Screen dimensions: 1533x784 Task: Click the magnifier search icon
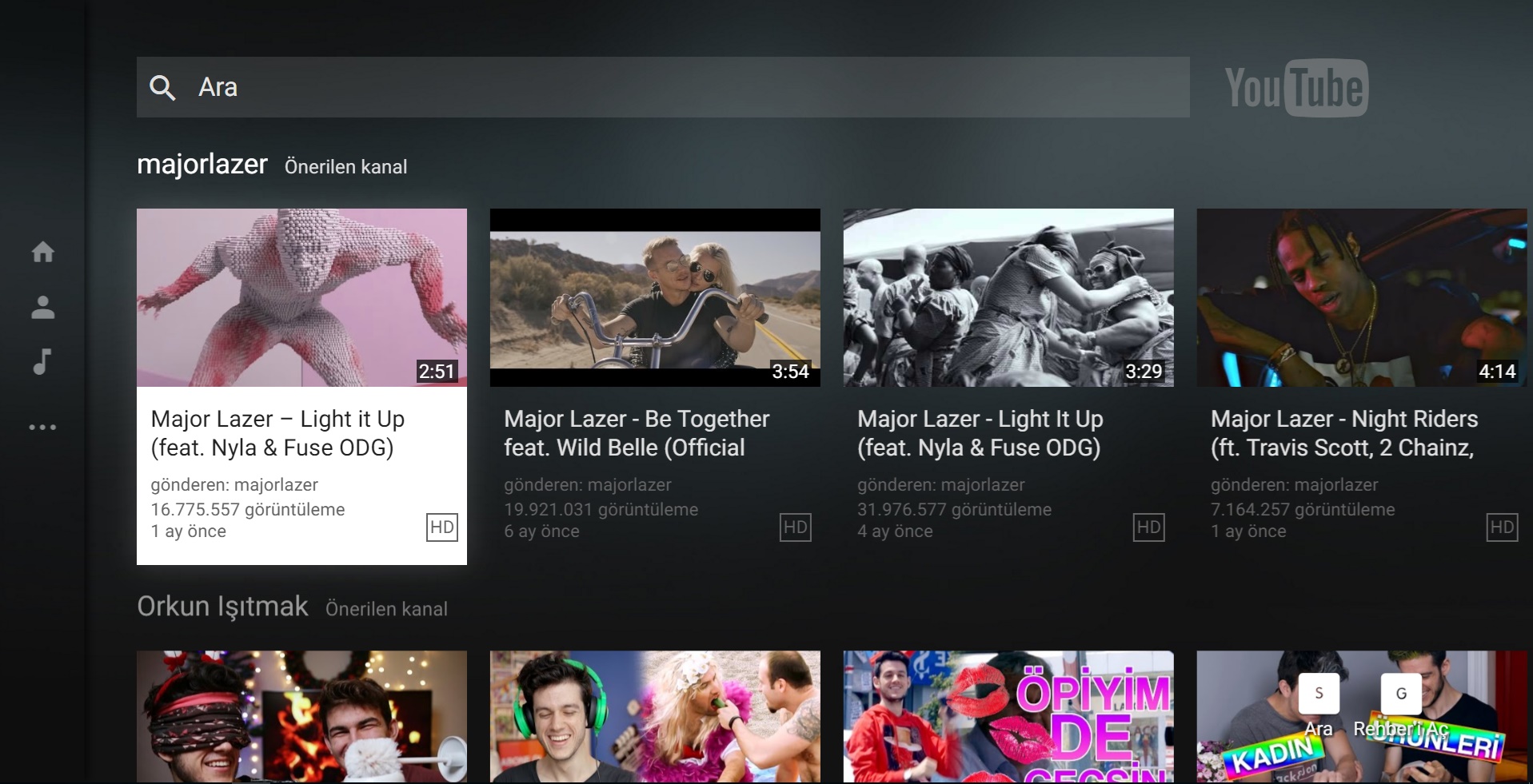(x=162, y=87)
